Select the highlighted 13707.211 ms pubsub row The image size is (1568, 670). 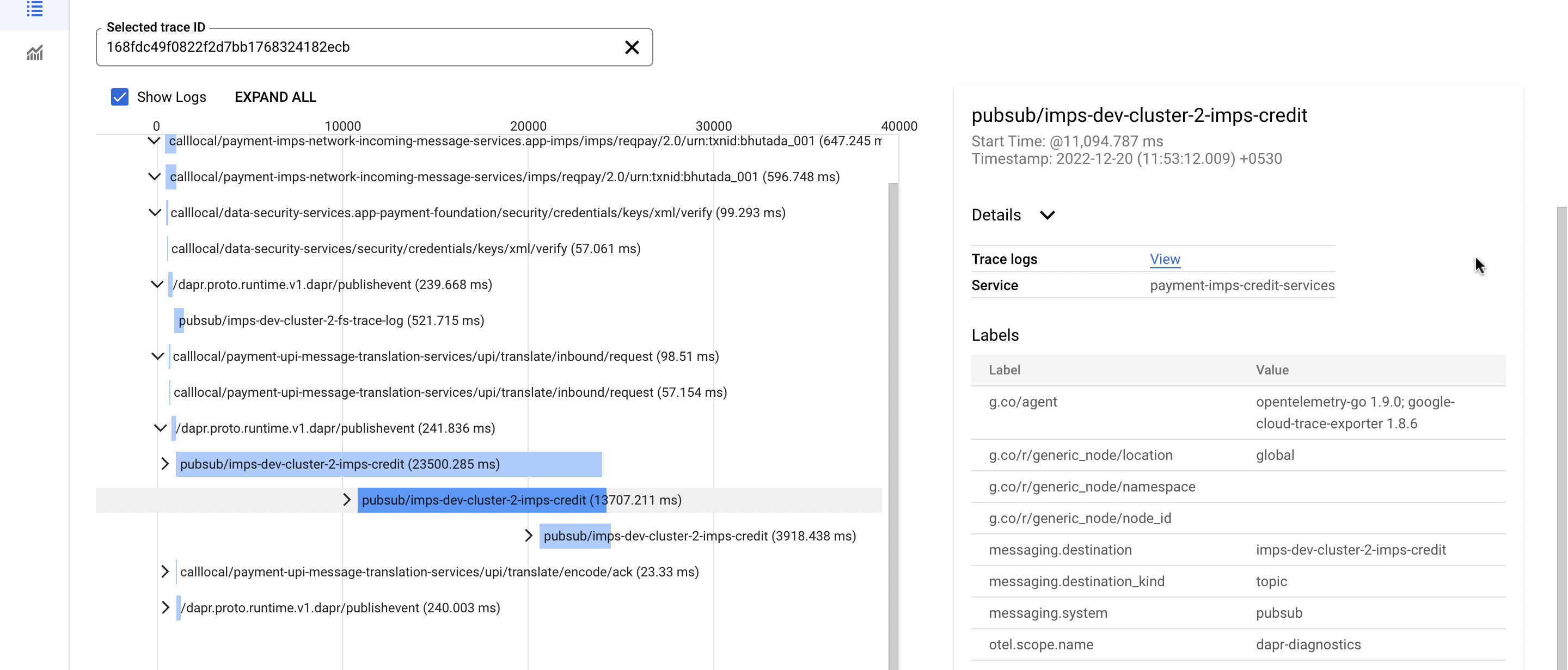point(522,500)
